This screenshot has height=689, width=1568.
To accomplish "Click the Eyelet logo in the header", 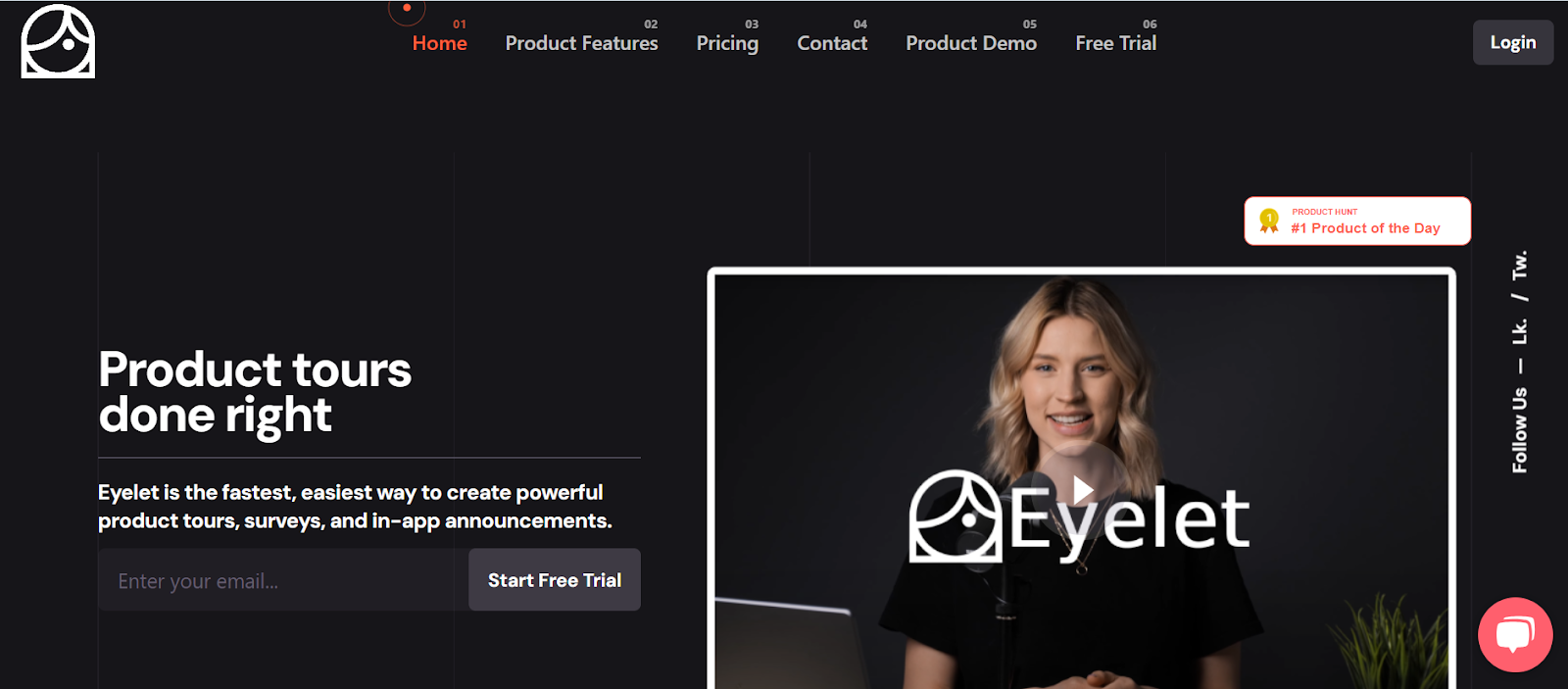I will 58,40.
